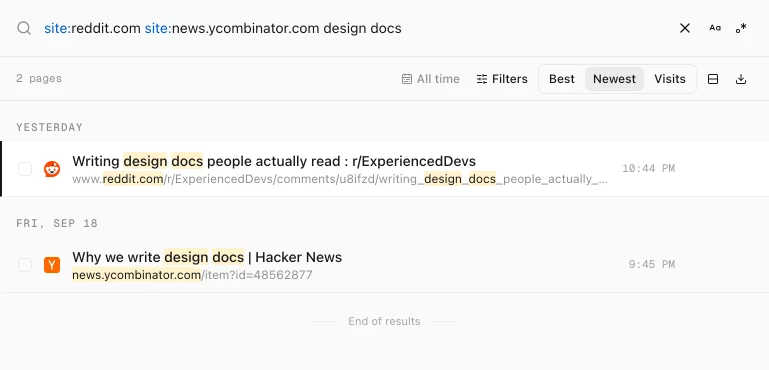Download results with export icon

click(741, 79)
